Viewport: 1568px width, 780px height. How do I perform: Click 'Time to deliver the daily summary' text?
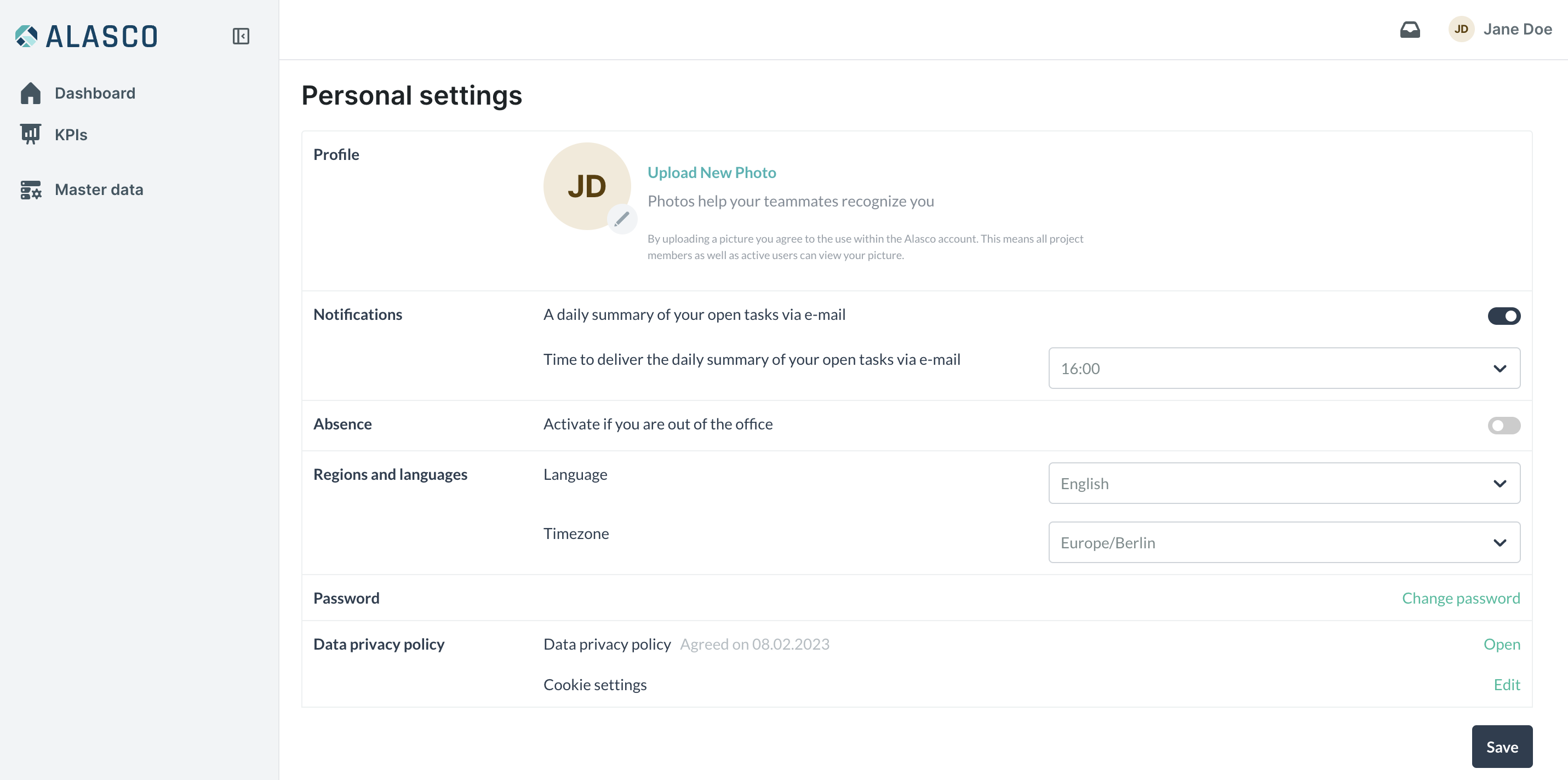click(x=752, y=359)
